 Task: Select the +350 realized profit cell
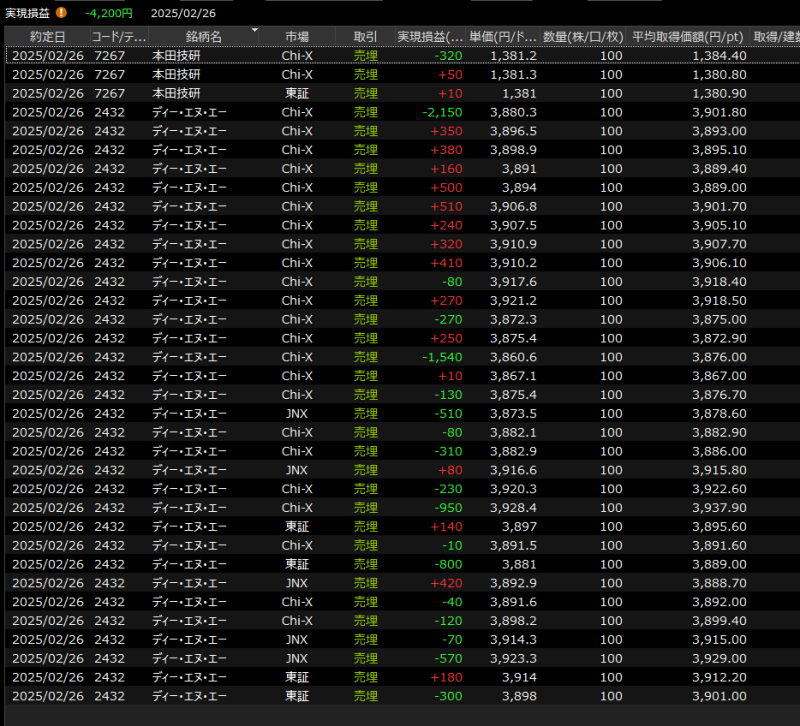pos(446,131)
